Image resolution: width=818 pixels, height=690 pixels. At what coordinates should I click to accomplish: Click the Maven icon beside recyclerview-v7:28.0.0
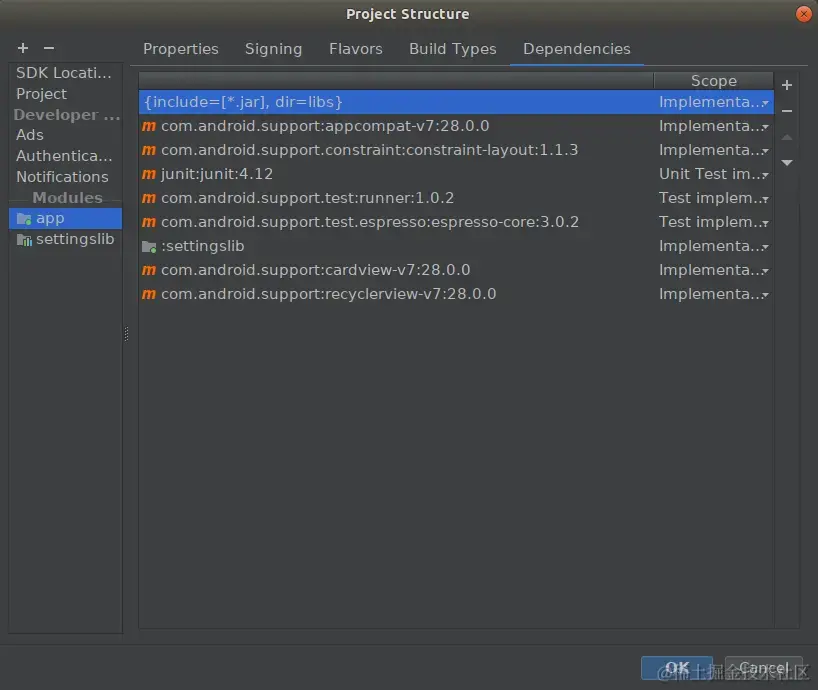[149, 294]
